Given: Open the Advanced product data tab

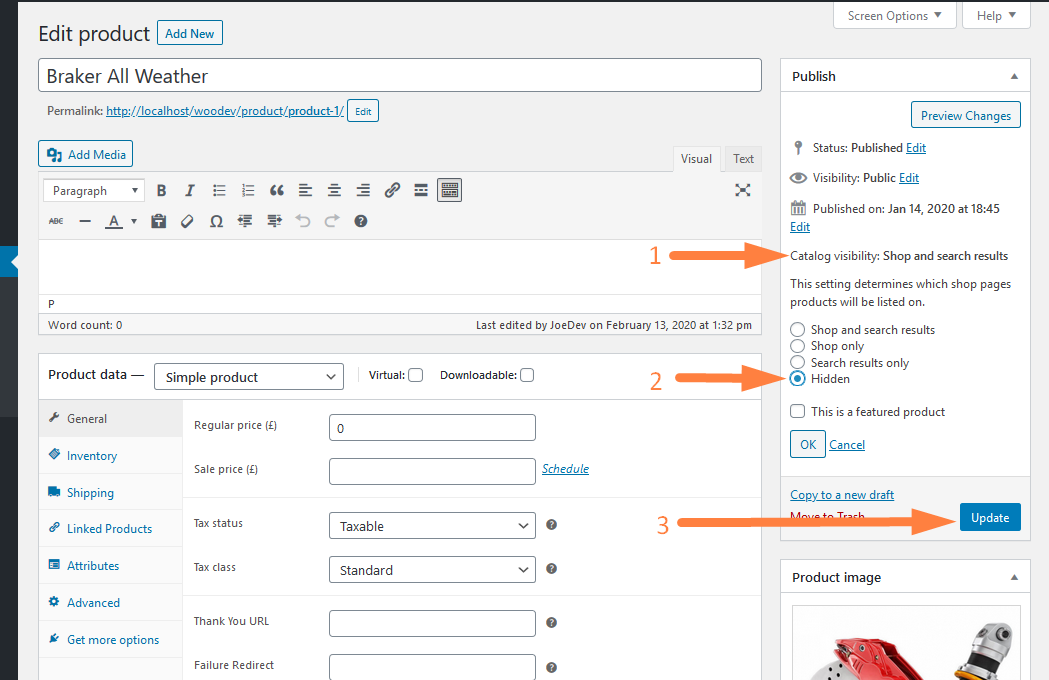Looking at the screenshot, I should [x=110, y=602].
